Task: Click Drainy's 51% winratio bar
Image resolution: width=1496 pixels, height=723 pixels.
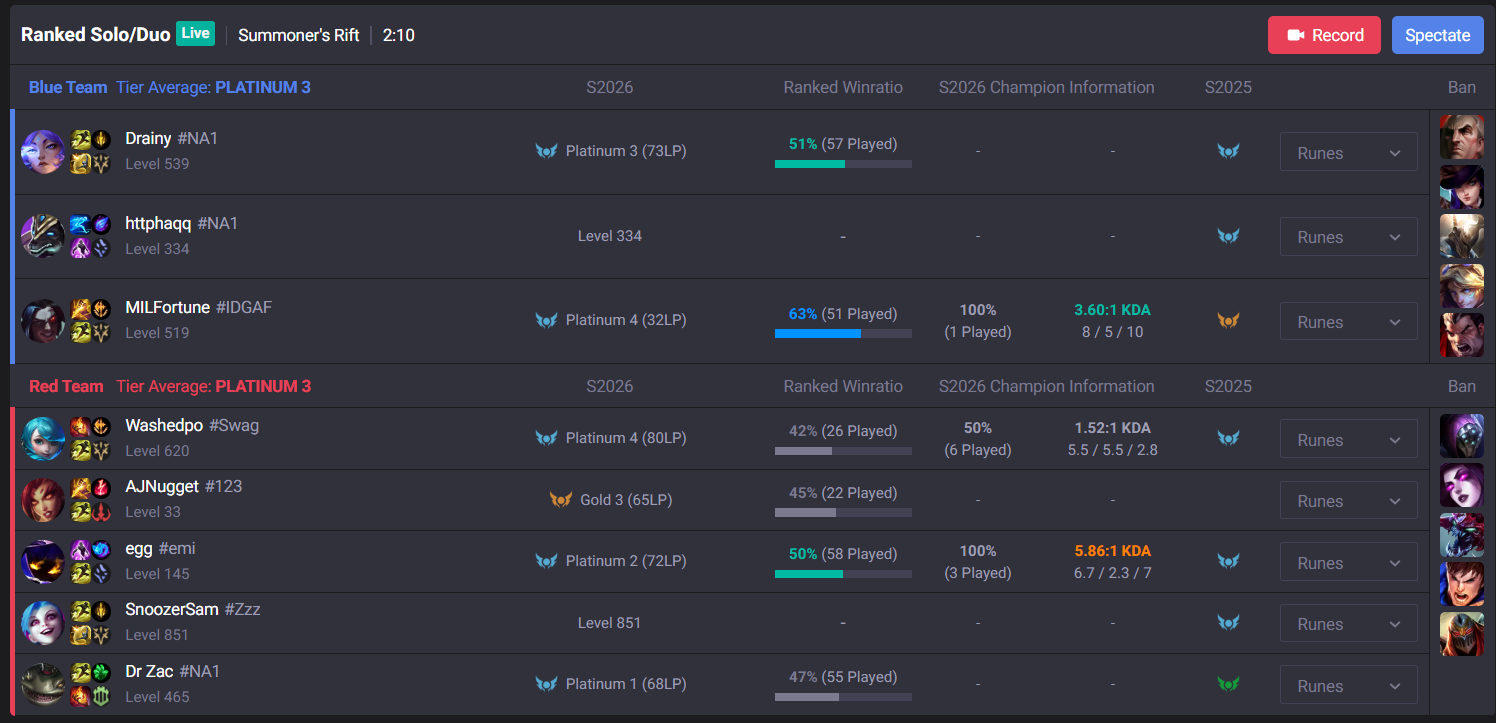Action: pyautogui.click(x=843, y=164)
